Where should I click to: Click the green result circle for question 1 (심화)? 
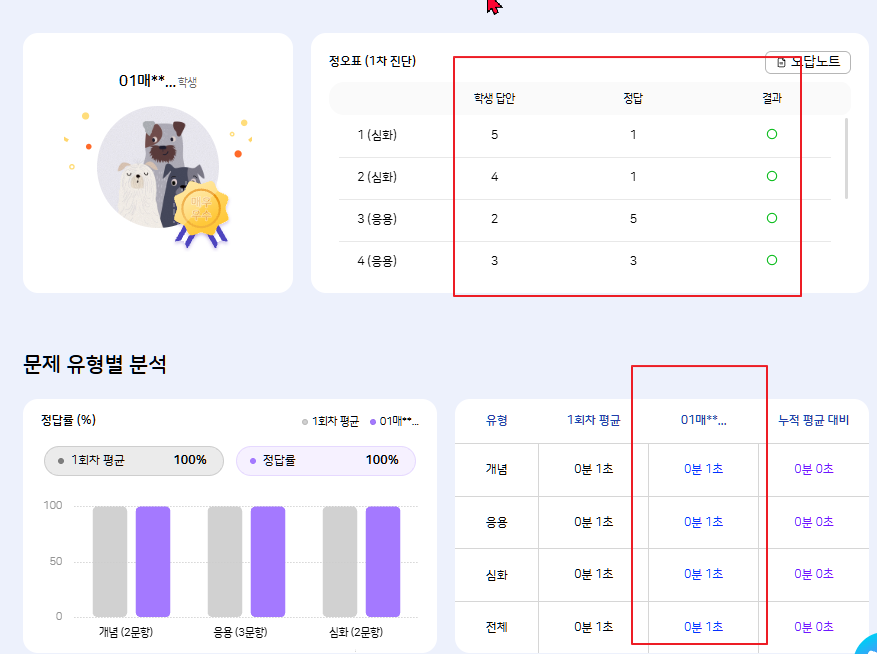[771, 134]
